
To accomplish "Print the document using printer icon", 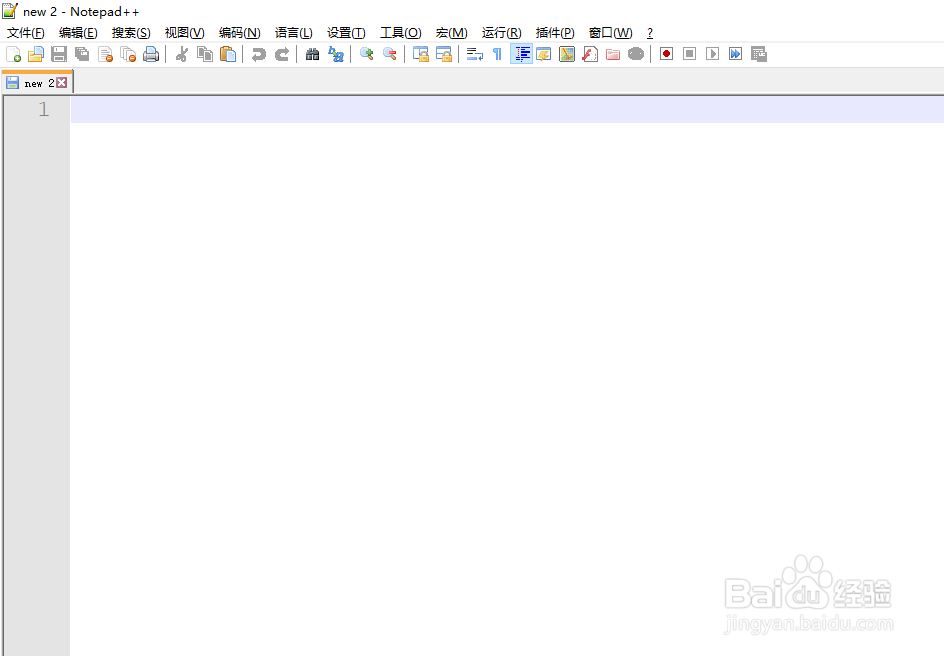I will point(151,54).
